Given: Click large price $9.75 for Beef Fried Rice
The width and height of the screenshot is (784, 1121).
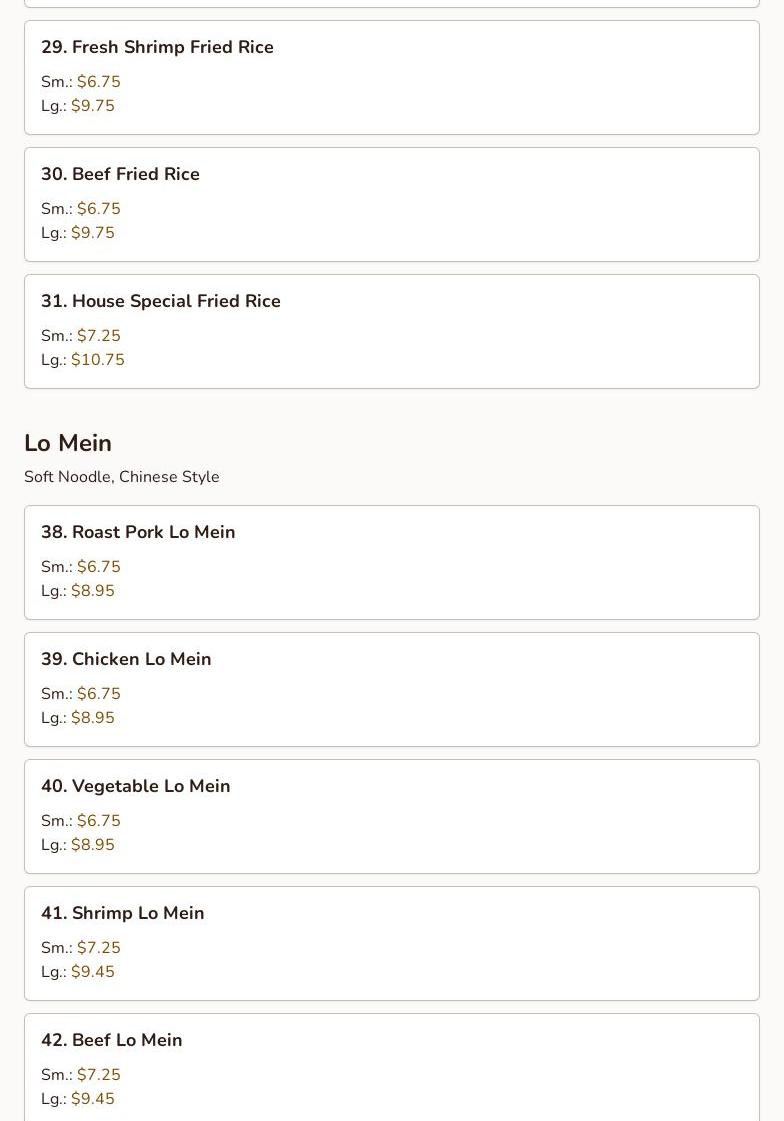Looking at the screenshot, I should click(x=93, y=233).
